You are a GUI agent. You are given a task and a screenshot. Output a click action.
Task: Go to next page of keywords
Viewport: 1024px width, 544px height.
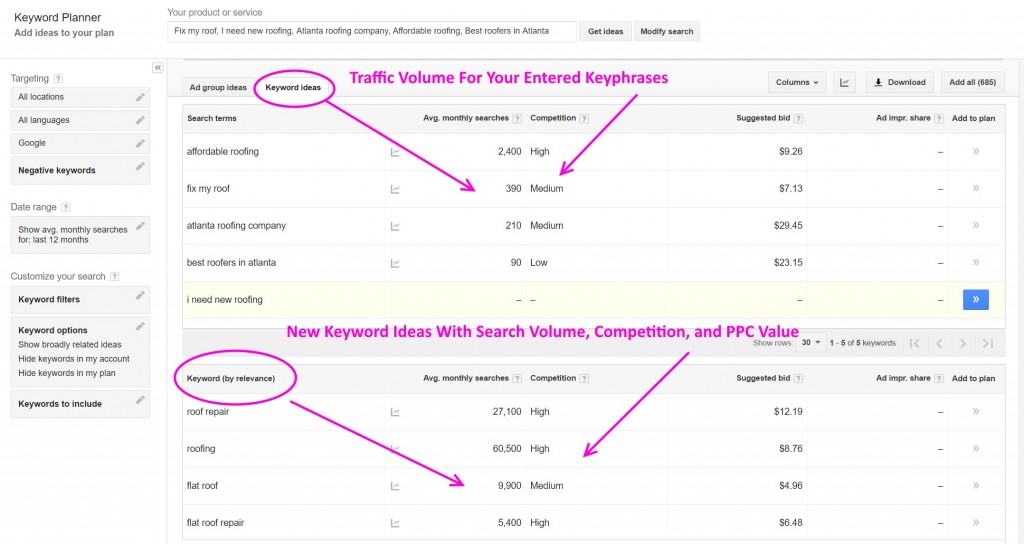coord(963,344)
